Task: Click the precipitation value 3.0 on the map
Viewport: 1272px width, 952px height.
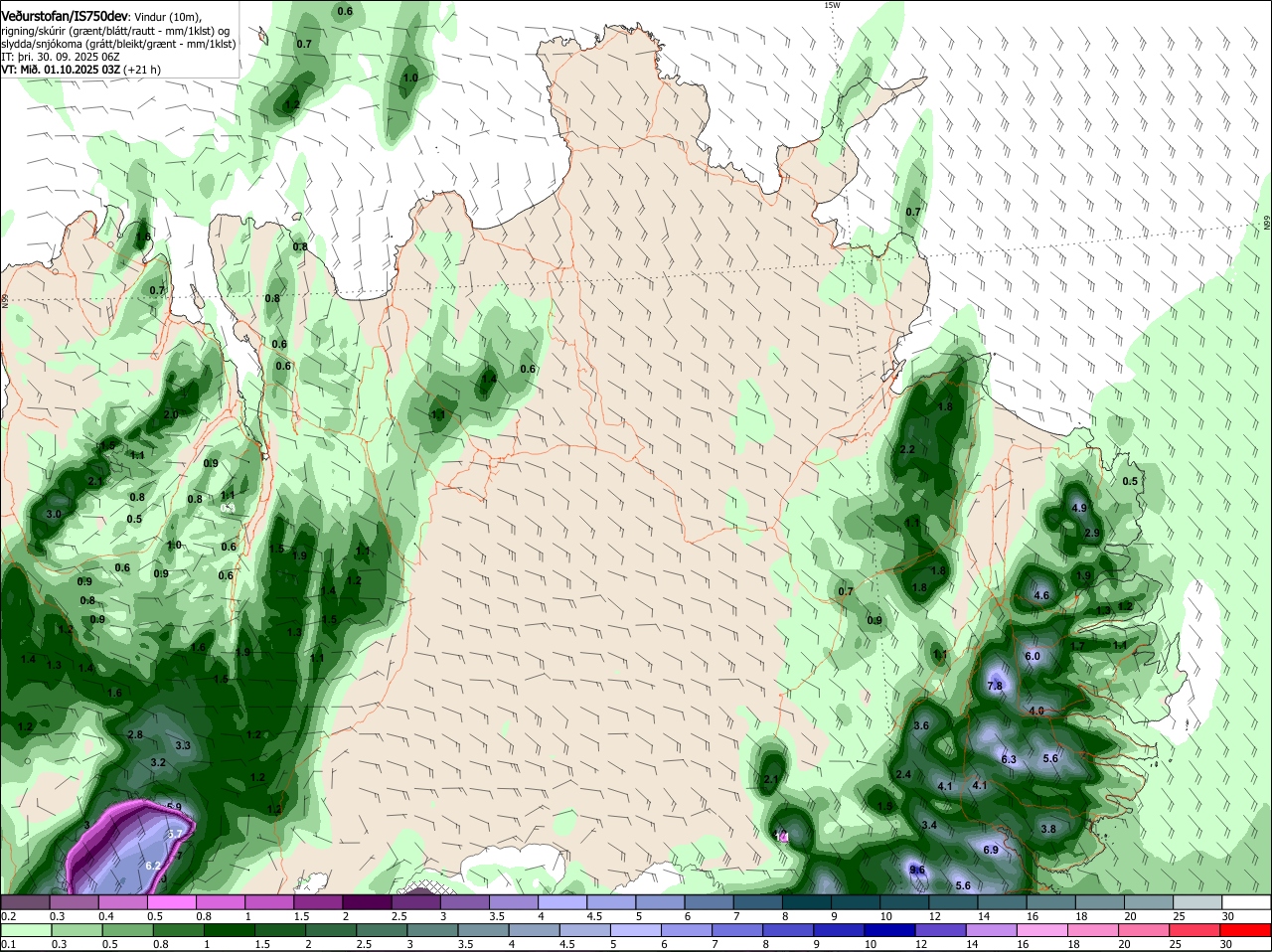Action: [54, 514]
